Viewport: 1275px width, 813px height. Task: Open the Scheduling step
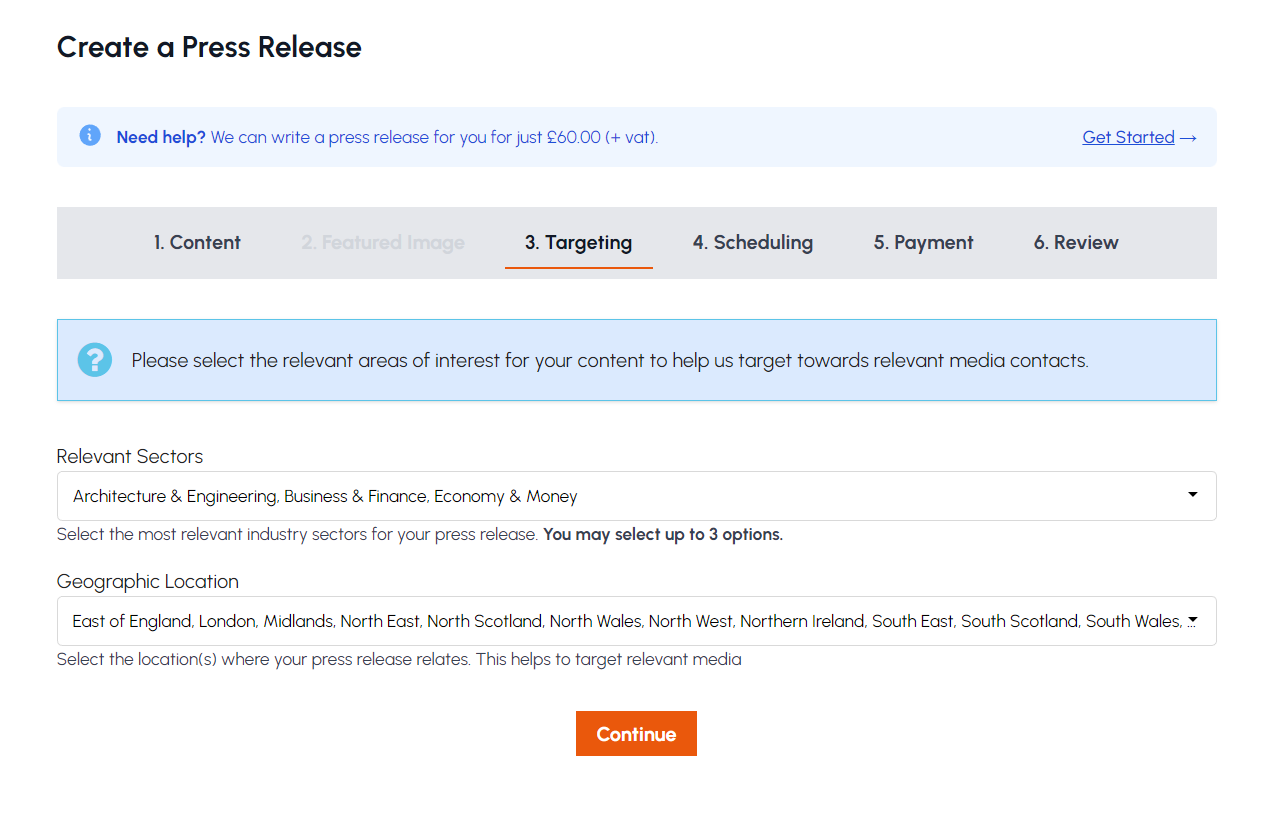752,242
